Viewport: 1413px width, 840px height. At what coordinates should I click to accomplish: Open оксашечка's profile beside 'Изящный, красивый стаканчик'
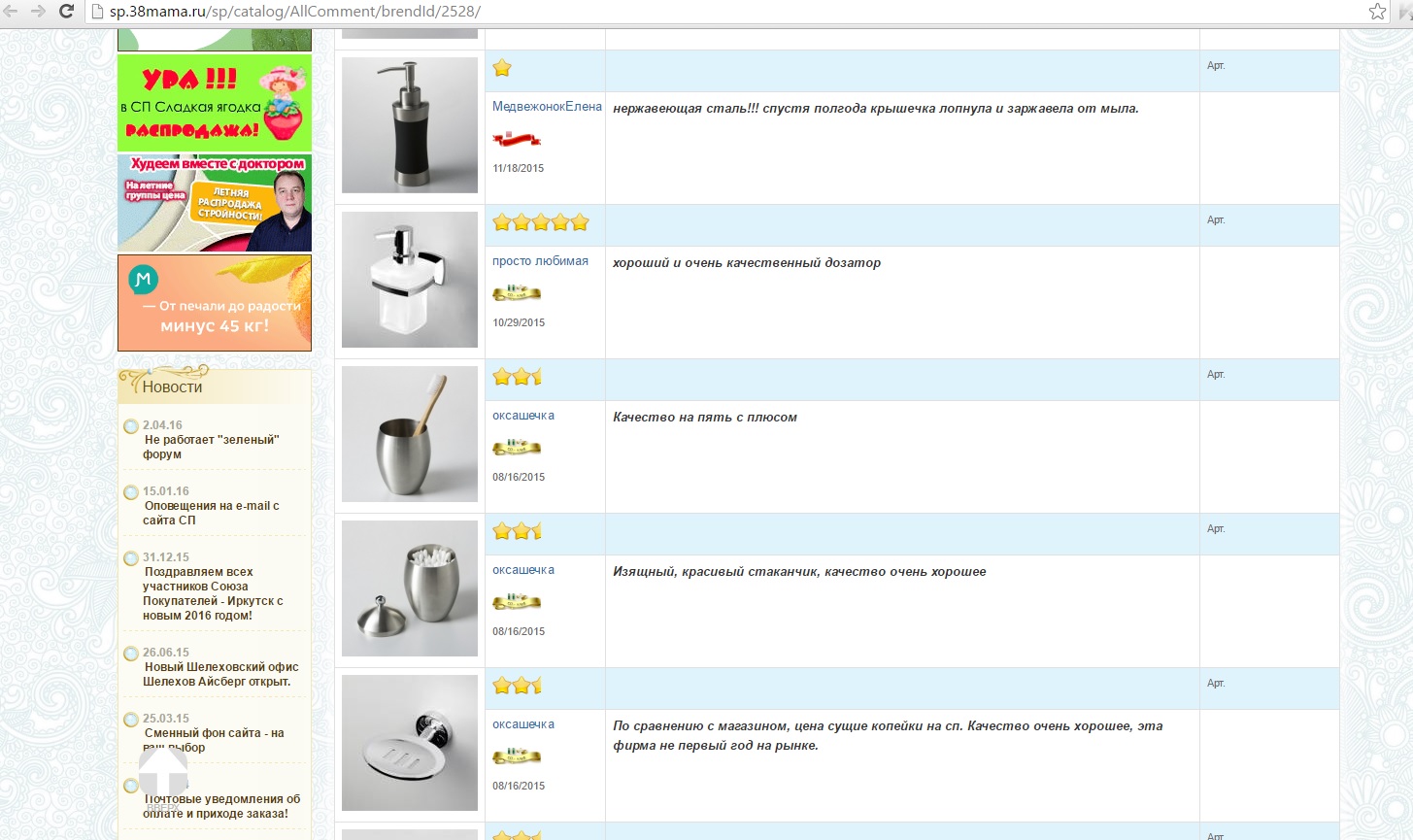pos(523,570)
